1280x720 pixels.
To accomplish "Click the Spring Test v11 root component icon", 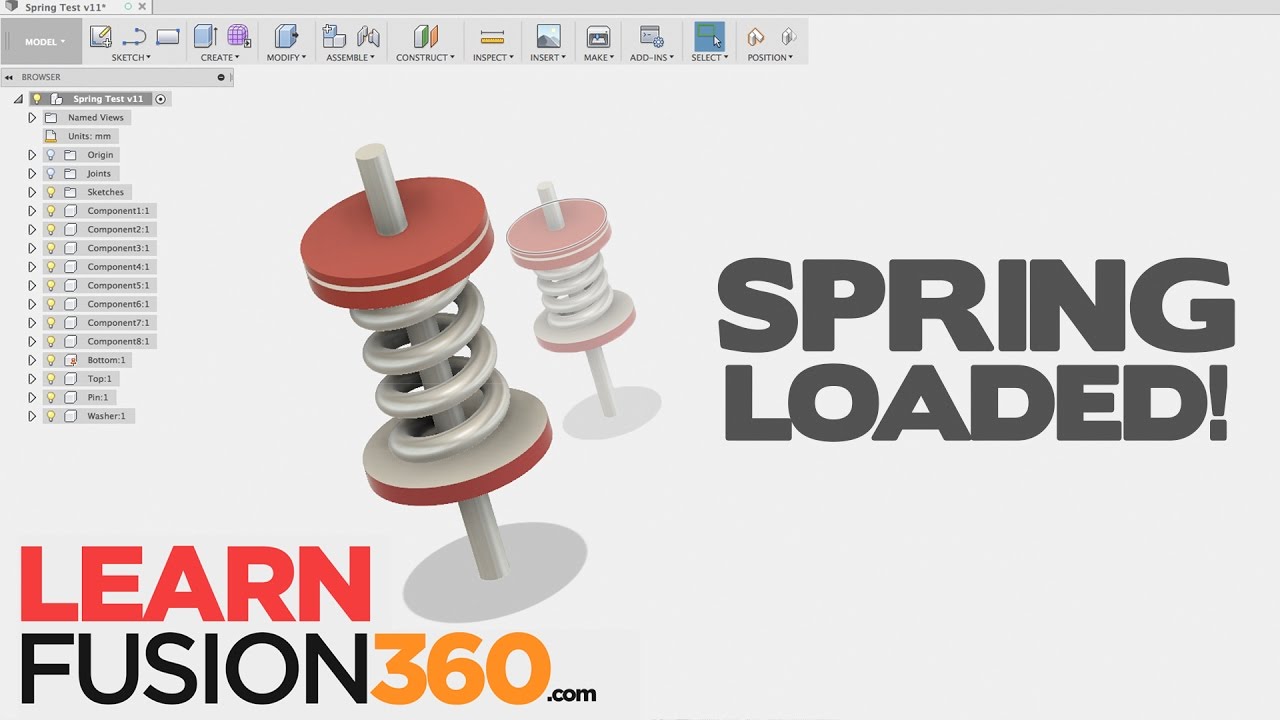I will coord(56,99).
